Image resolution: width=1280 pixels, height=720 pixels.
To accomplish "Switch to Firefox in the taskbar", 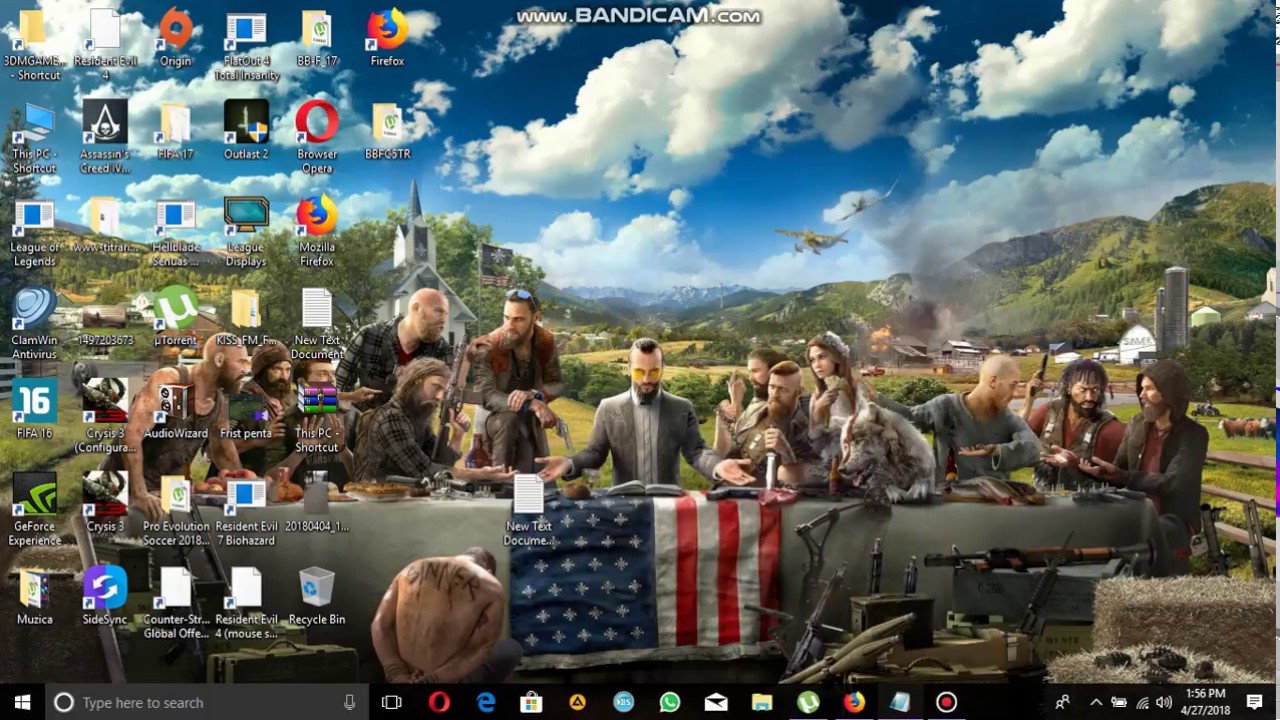I will [854, 702].
